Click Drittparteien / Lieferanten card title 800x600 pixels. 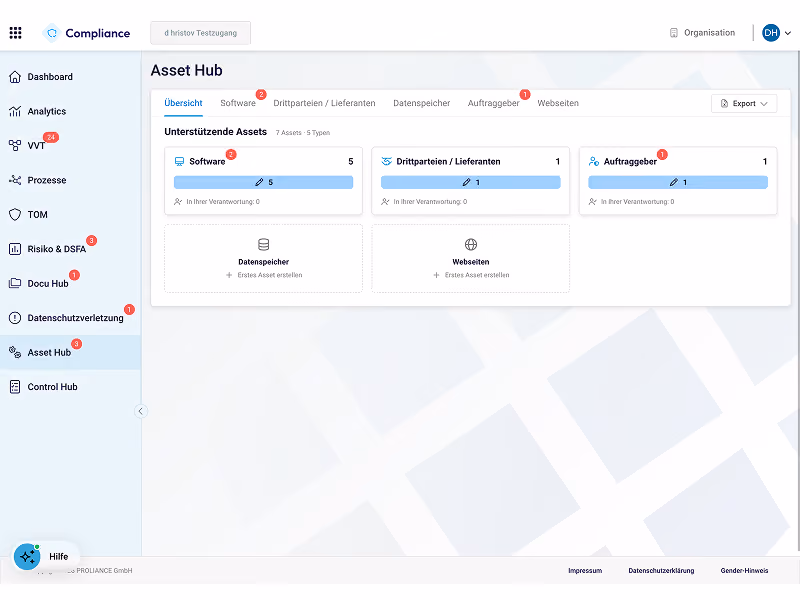[x=448, y=162]
